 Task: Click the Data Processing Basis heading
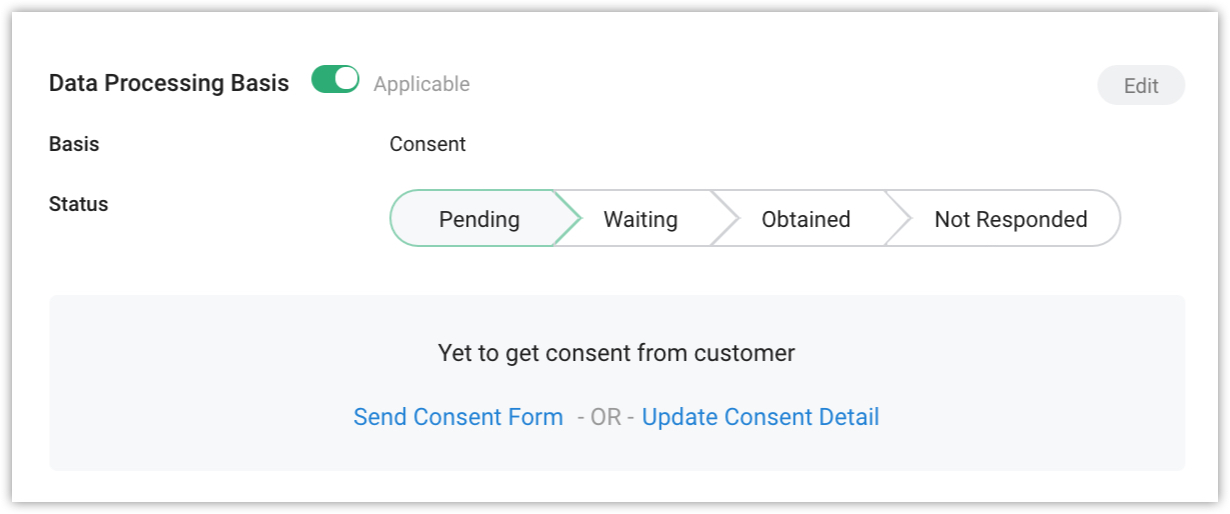[x=169, y=83]
